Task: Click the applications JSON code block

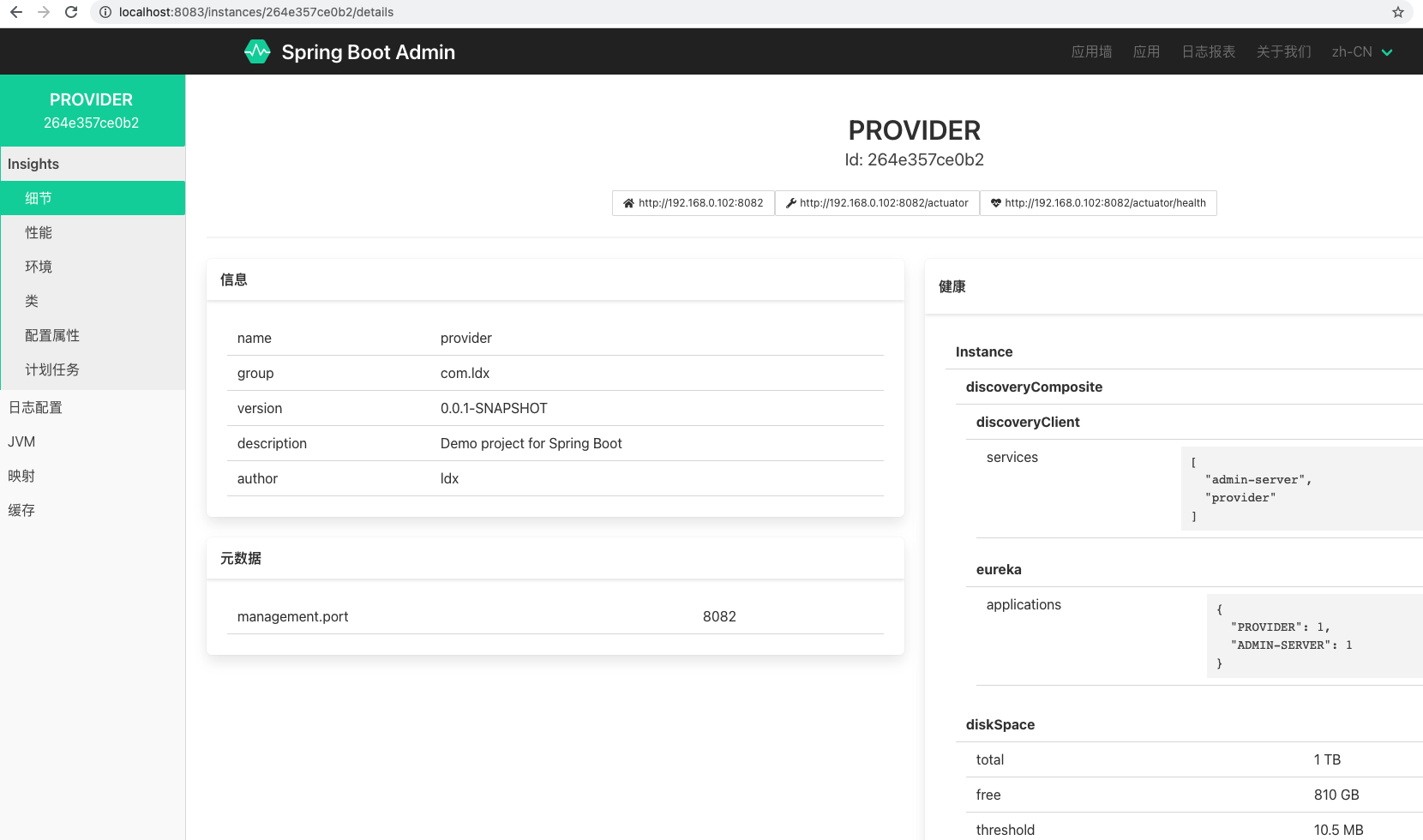Action: 1314,636
